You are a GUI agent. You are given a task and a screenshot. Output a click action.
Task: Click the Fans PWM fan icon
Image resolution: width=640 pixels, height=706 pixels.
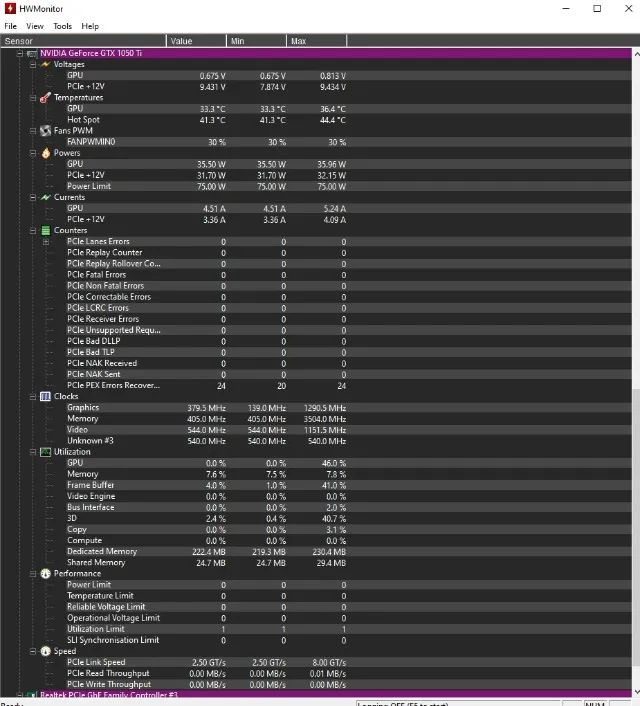45,131
